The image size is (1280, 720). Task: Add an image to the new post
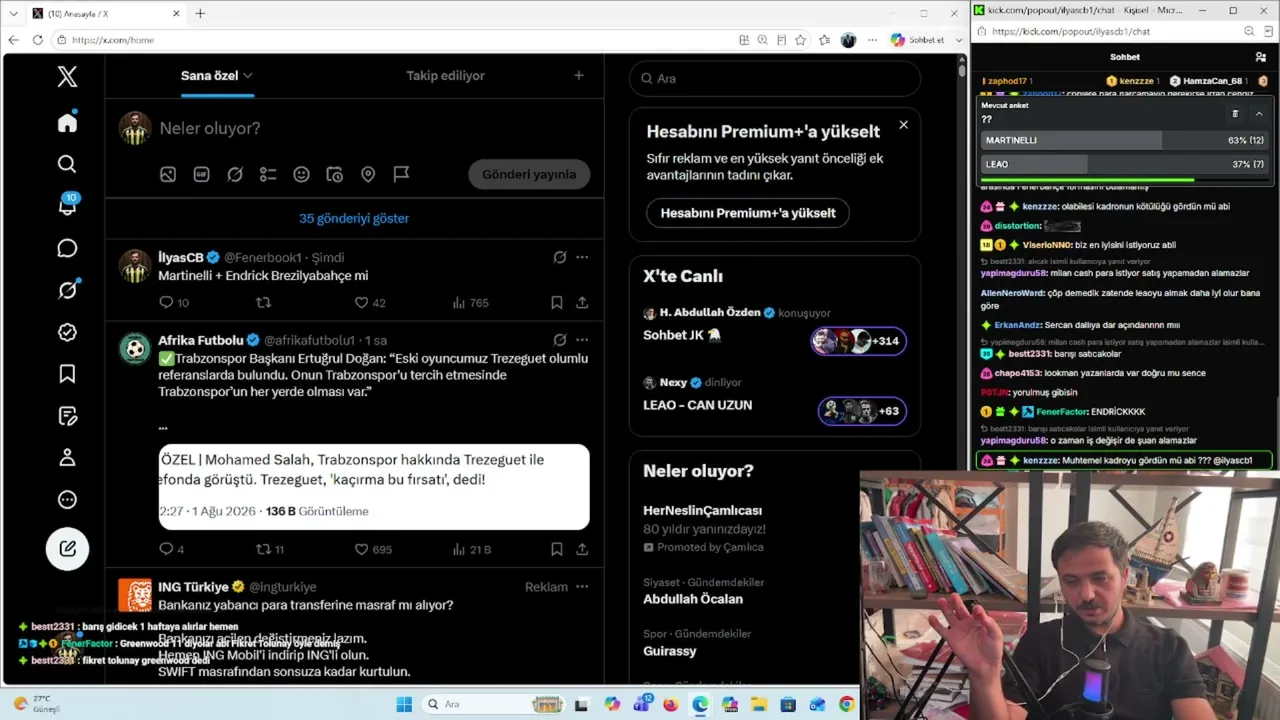point(168,174)
